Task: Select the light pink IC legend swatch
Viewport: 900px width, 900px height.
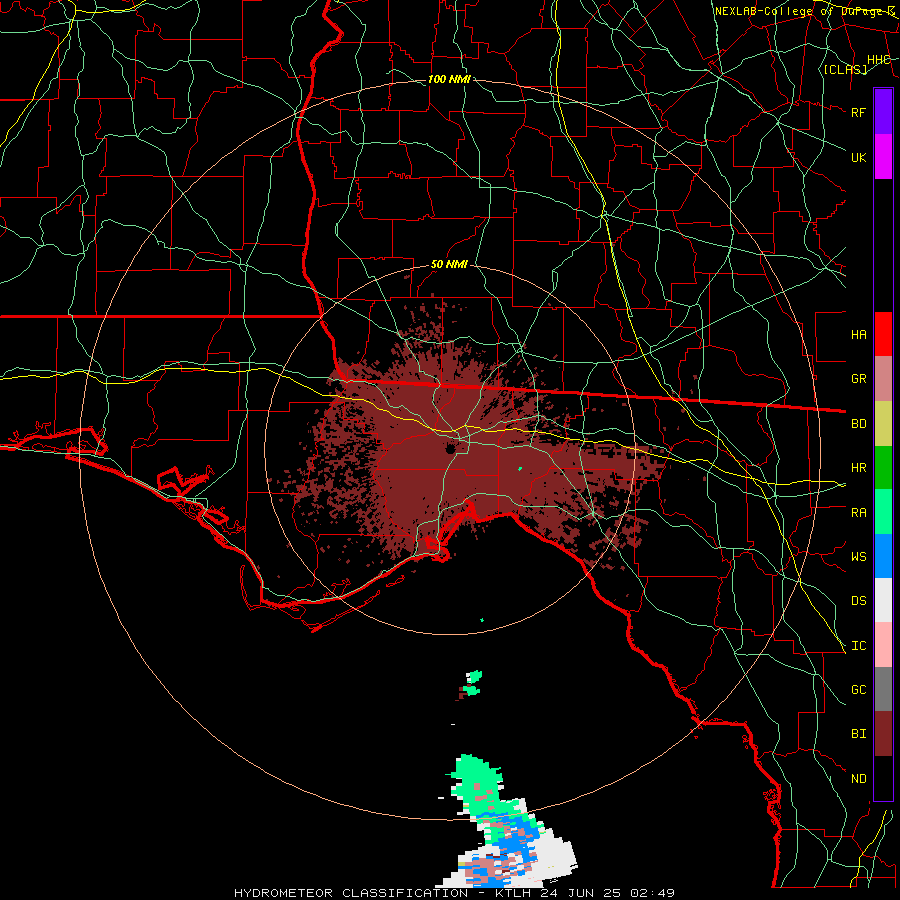Action: [883, 645]
